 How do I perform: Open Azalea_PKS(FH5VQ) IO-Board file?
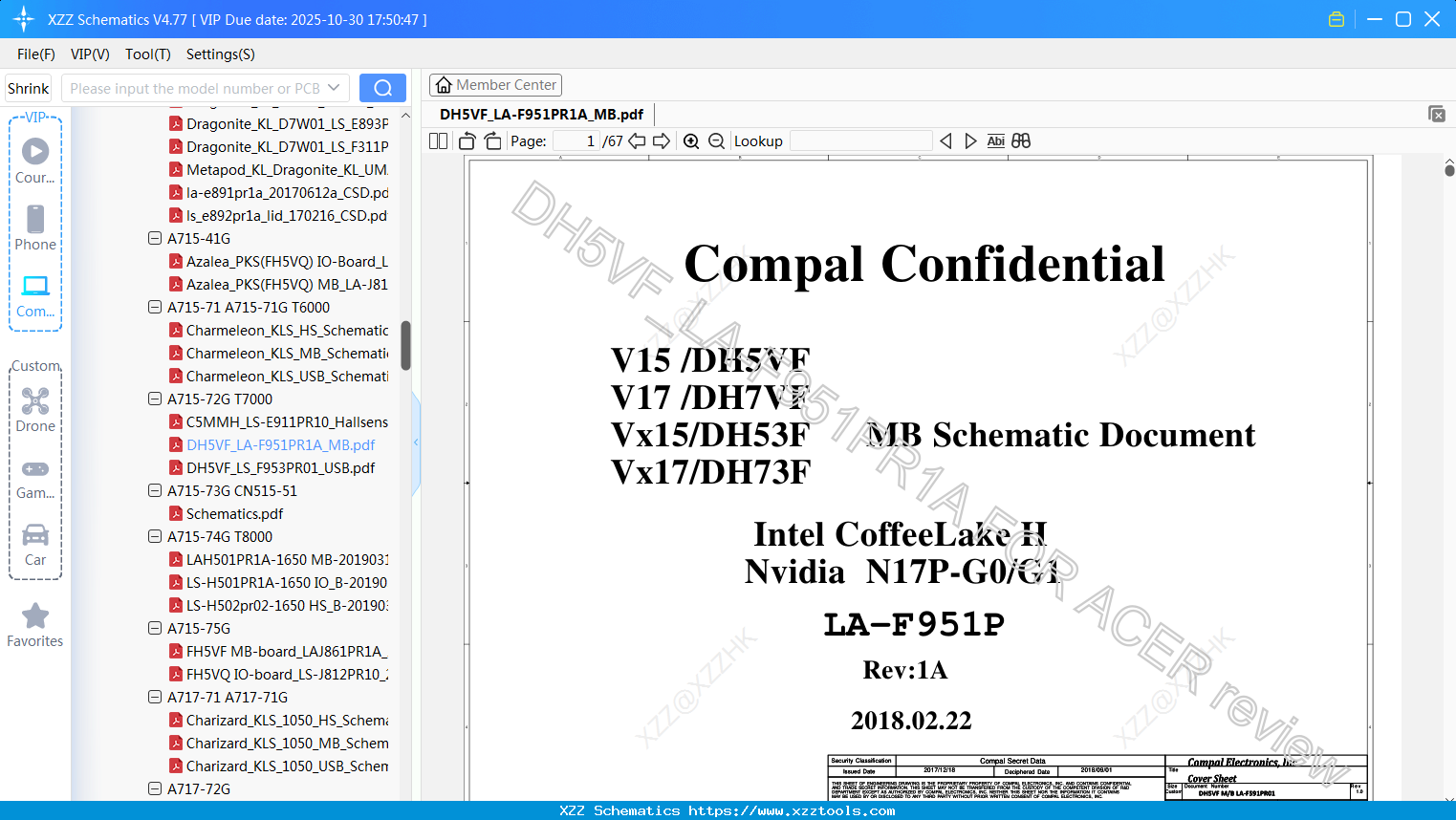coord(278,261)
